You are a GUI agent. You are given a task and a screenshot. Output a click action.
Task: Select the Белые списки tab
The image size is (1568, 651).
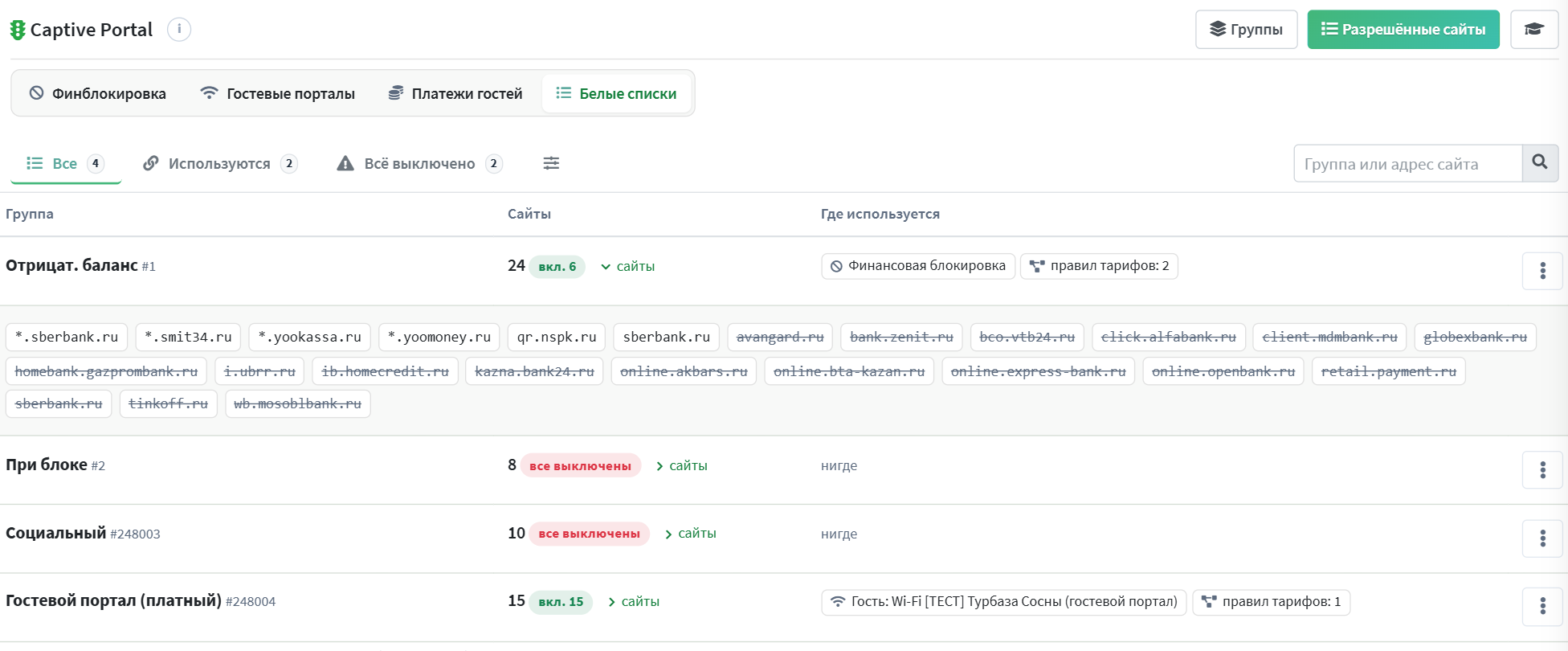pos(616,93)
